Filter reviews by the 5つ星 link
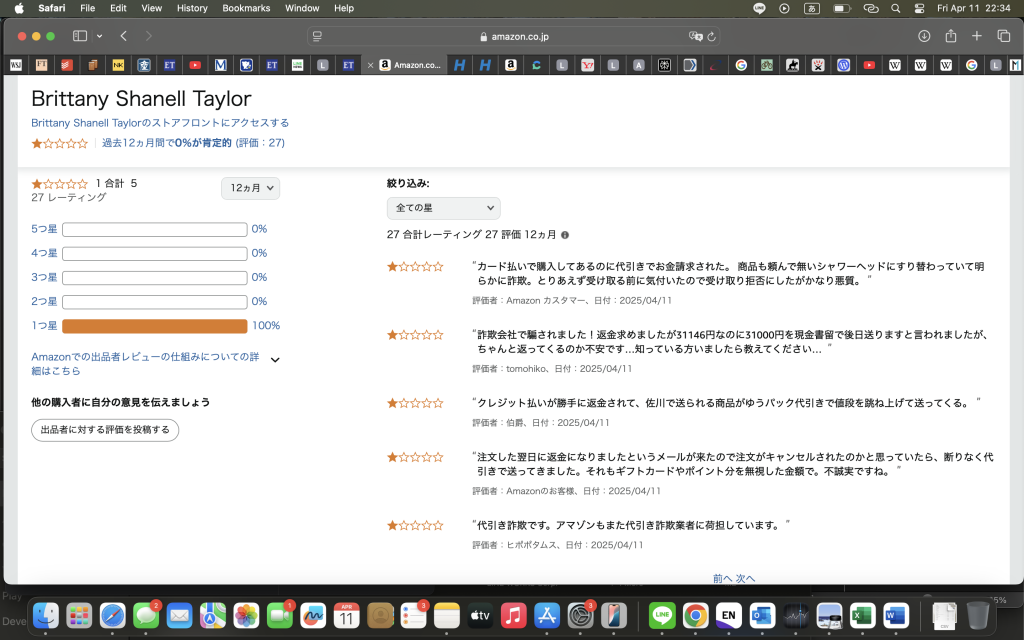Screen dimensions: 1024x640 [x=44, y=229]
